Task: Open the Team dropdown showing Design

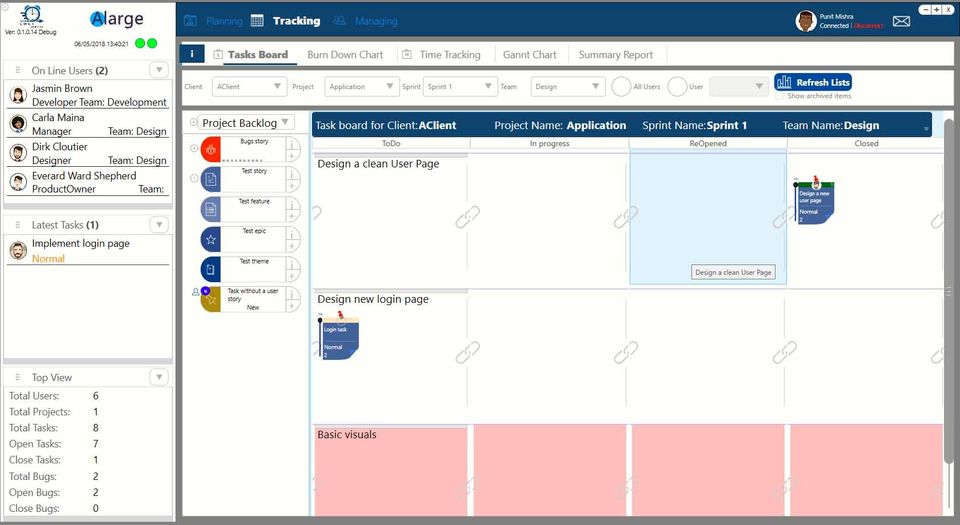Action: pyautogui.click(x=568, y=86)
